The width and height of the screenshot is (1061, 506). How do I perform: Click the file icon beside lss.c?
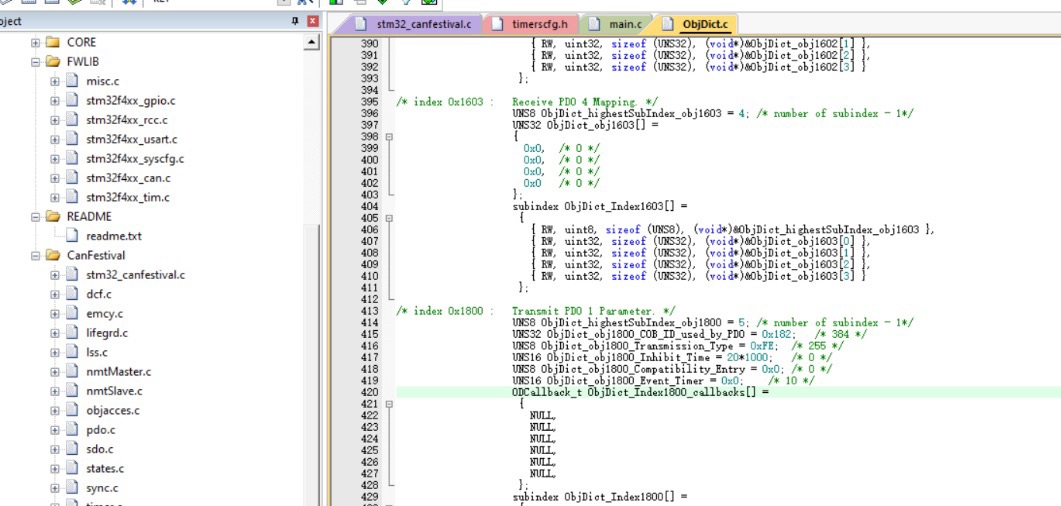[72, 352]
